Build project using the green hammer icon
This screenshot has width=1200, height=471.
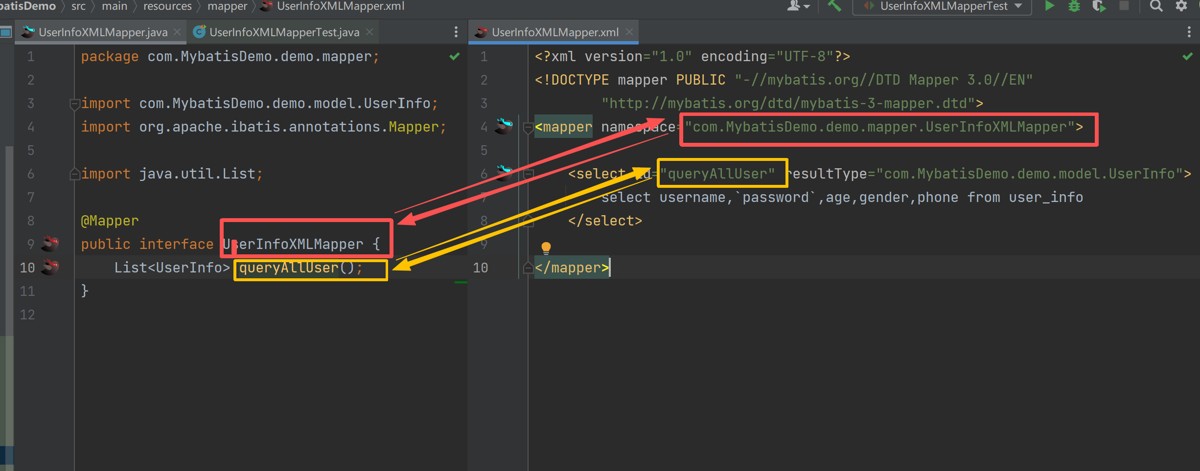point(834,6)
